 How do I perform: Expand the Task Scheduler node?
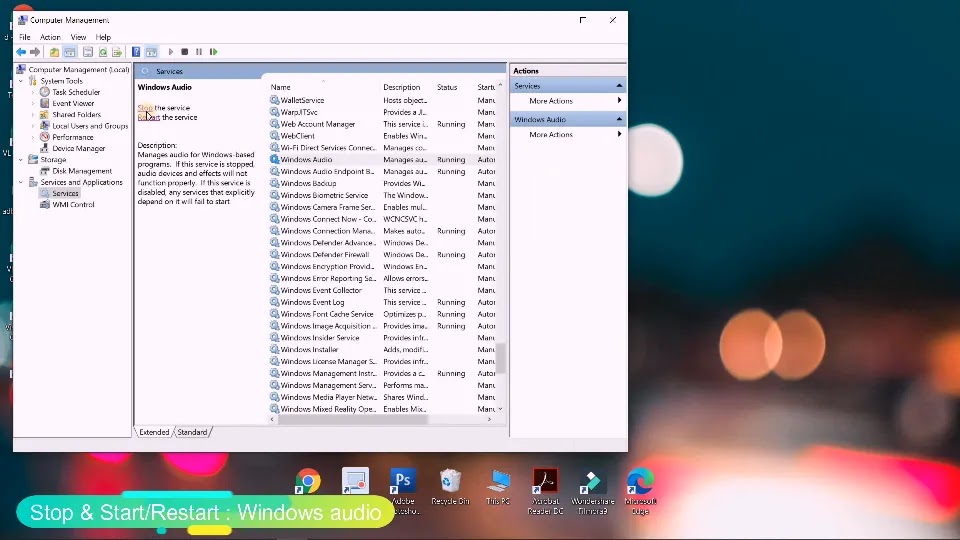click(33, 92)
